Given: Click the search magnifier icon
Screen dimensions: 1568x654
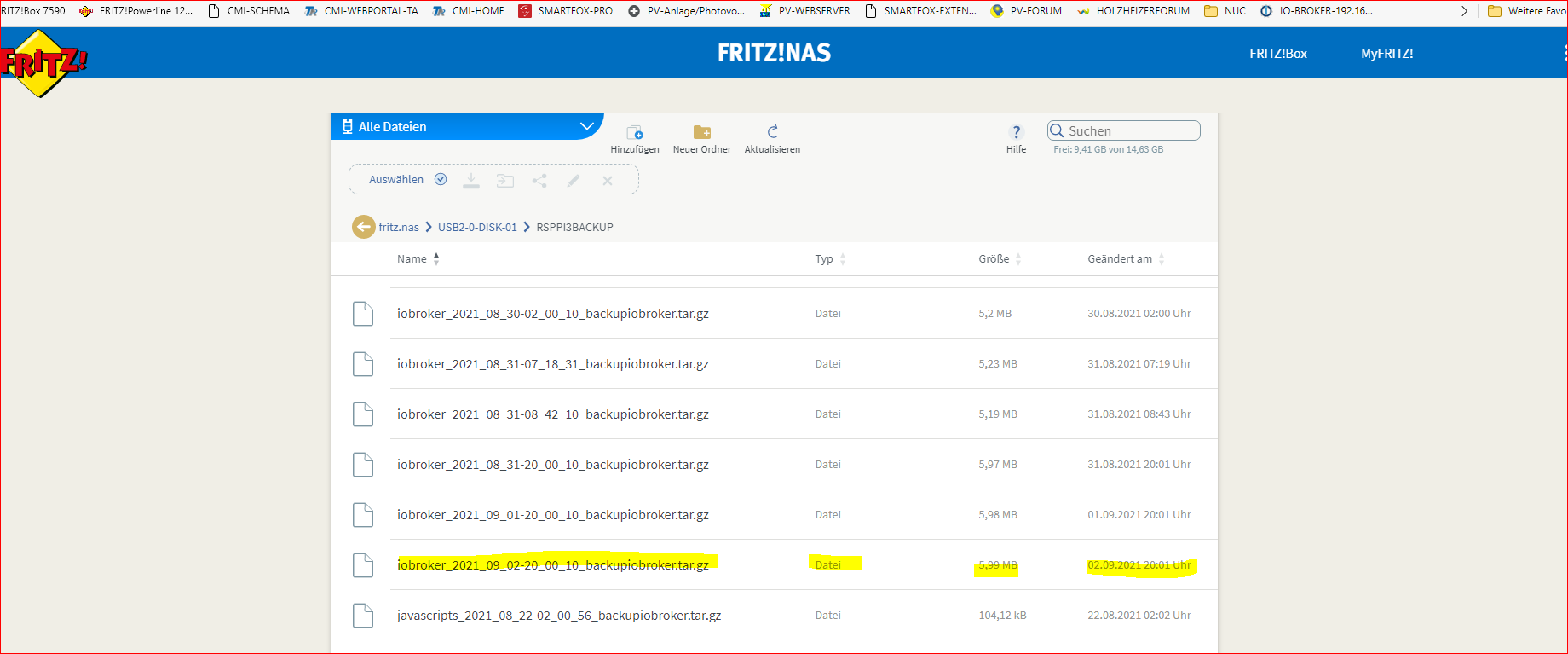Looking at the screenshot, I should tap(1057, 130).
